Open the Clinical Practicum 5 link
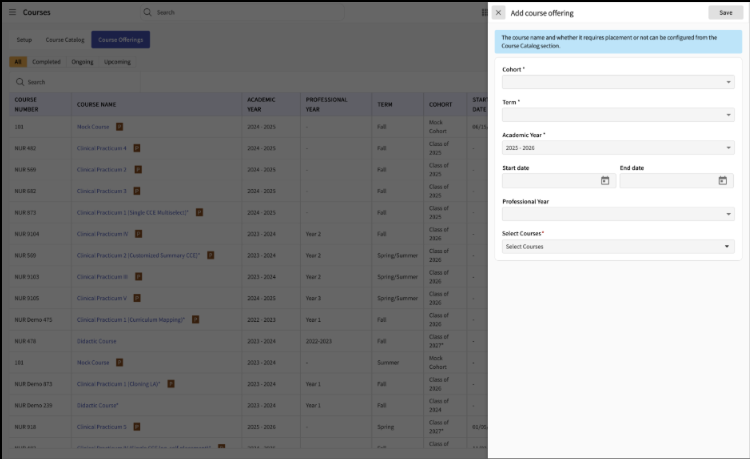The image size is (750, 459). tap(102, 426)
